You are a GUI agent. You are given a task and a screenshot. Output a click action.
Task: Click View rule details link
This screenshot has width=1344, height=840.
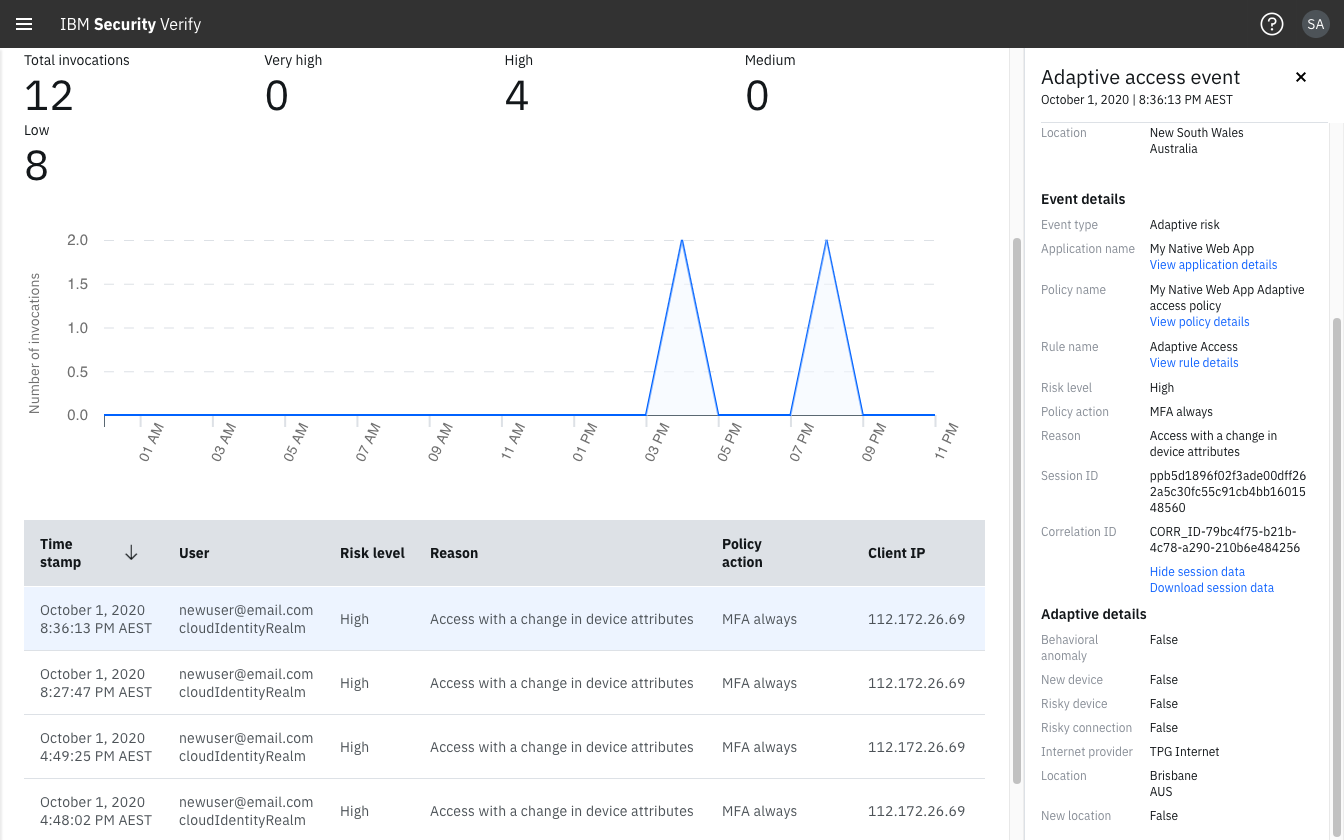tap(1194, 363)
